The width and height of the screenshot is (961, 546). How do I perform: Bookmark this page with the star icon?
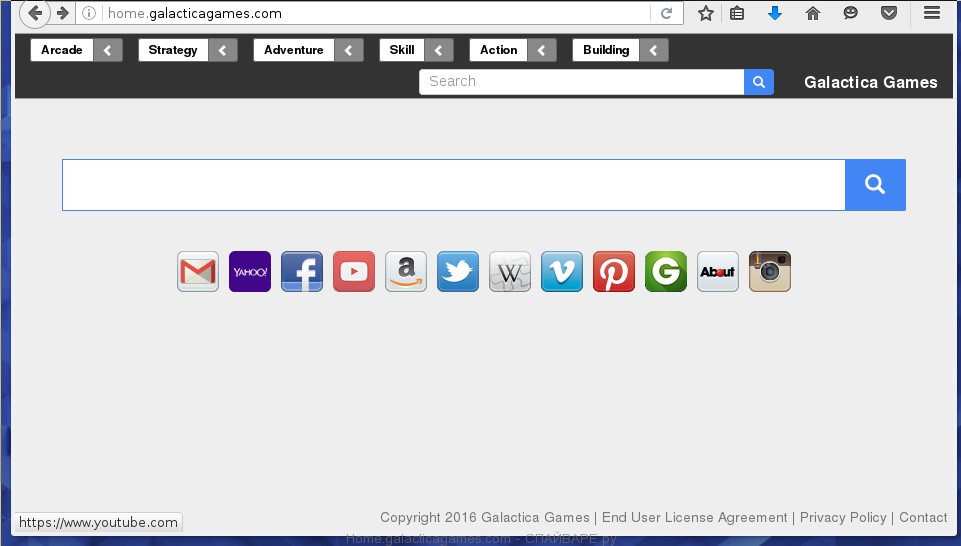(x=706, y=13)
